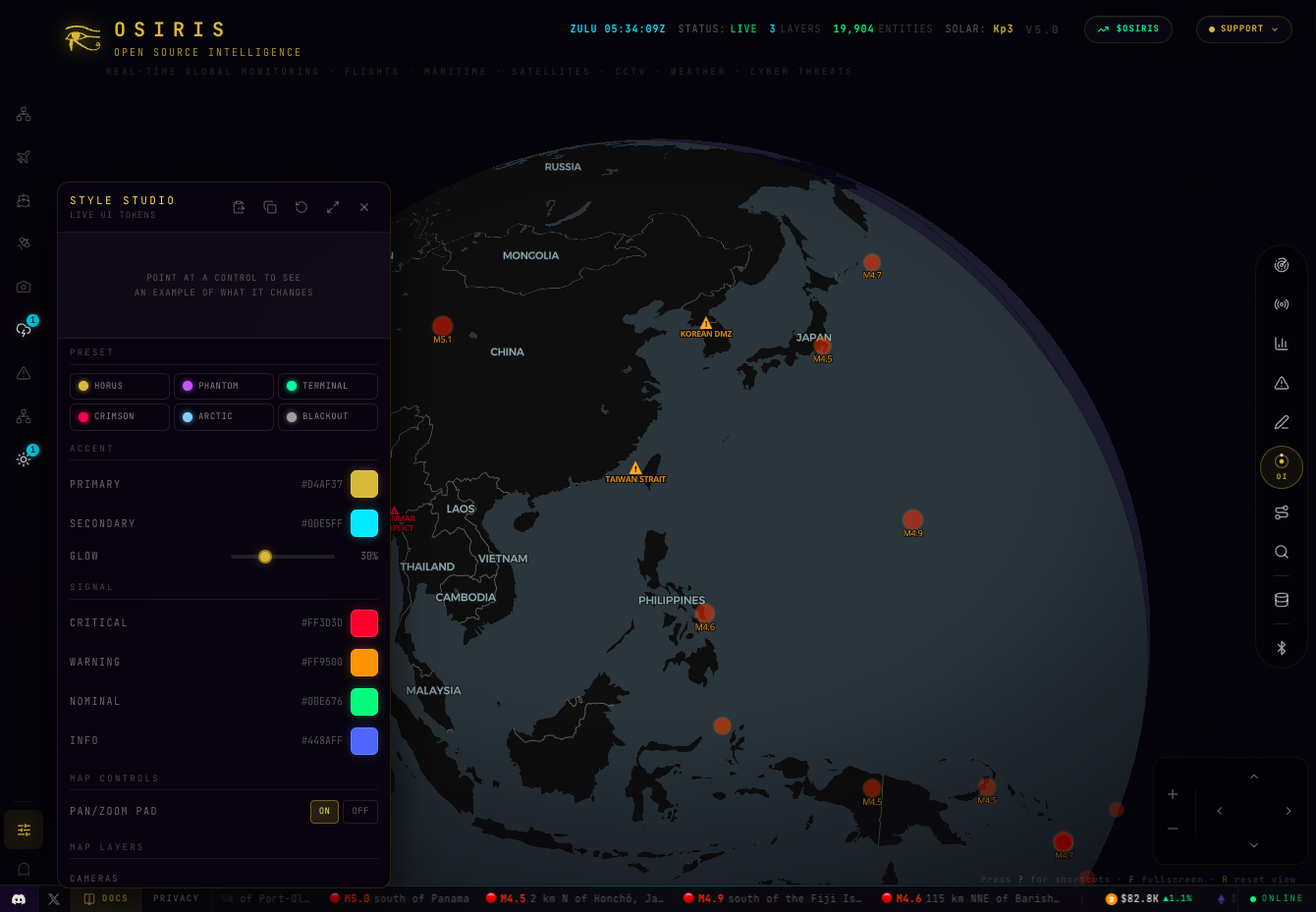Open the Discord link icon
The image size is (1316, 912).
(x=19, y=898)
